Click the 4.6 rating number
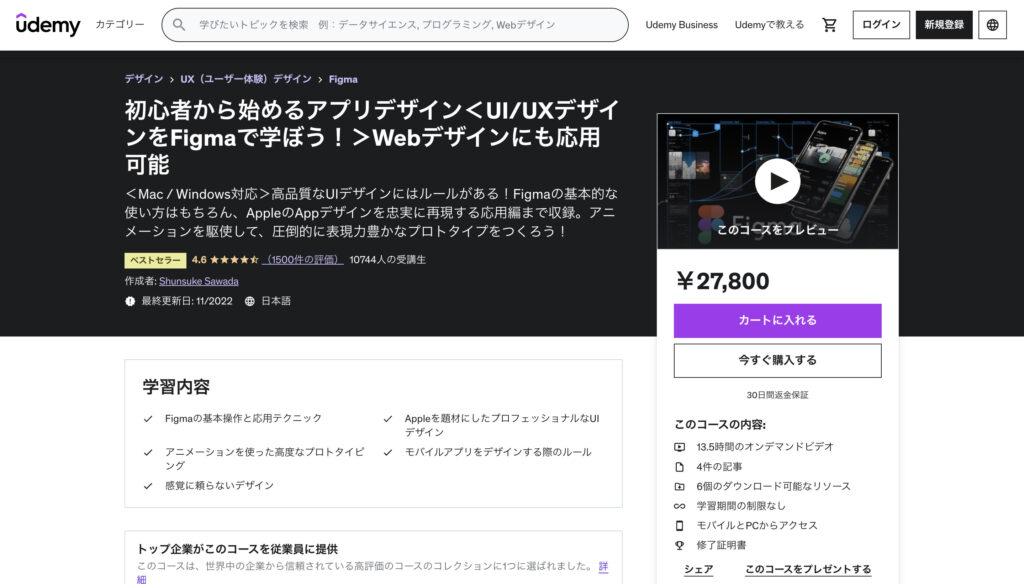This screenshot has width=1024, height=584. pos(199,259)
